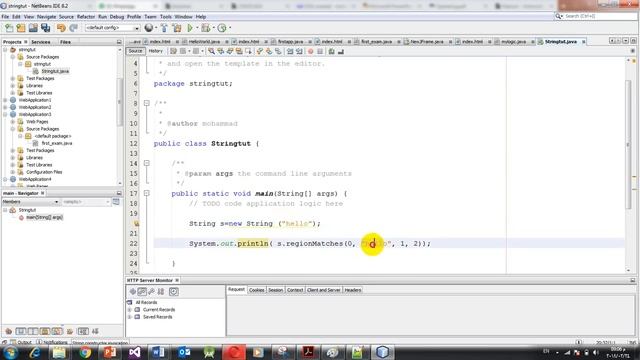The width and height of the screenshot is (640, 360).
Task: Click the New File toolbar icon
Action: click(9, 28)
